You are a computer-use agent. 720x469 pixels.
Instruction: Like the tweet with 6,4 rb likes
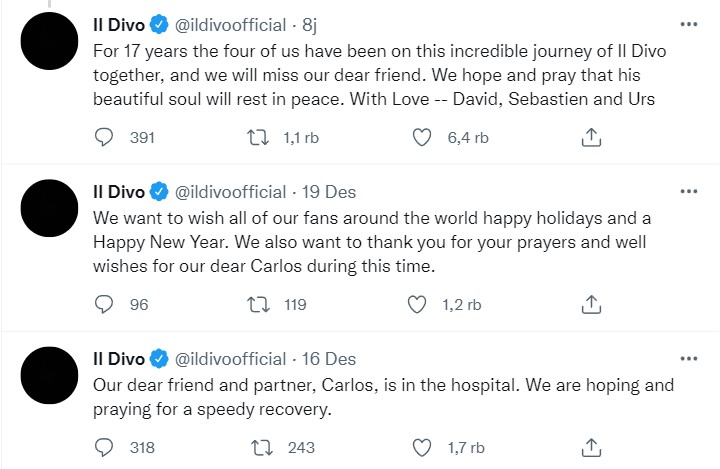tap(423, 138)
